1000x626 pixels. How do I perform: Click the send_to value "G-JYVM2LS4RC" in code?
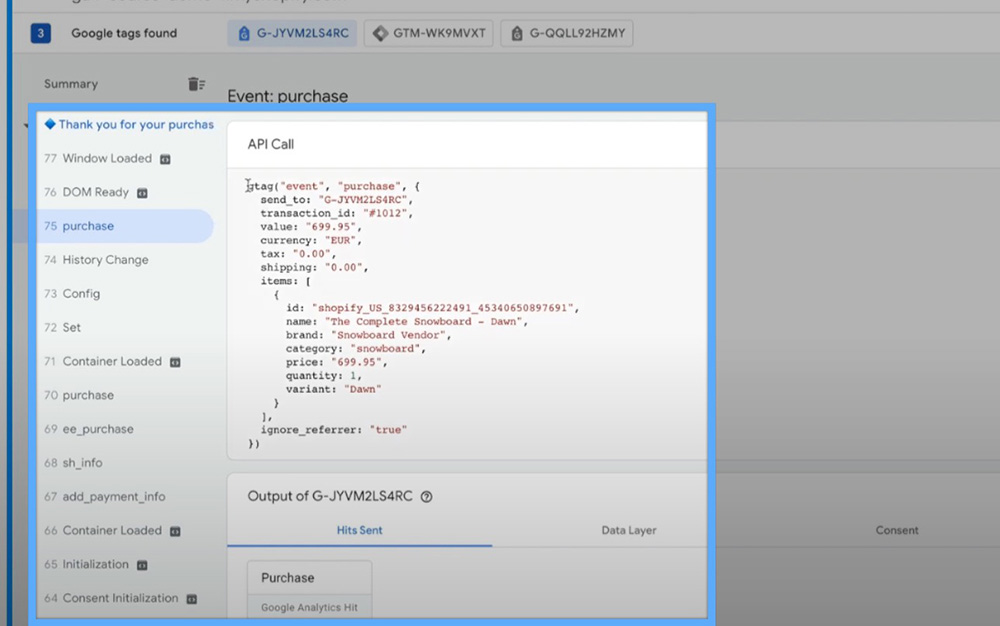(363, 200)
